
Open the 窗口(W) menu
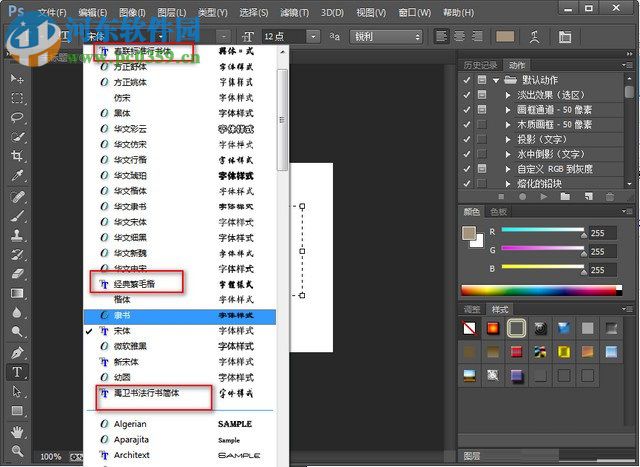tap(414, 13)
